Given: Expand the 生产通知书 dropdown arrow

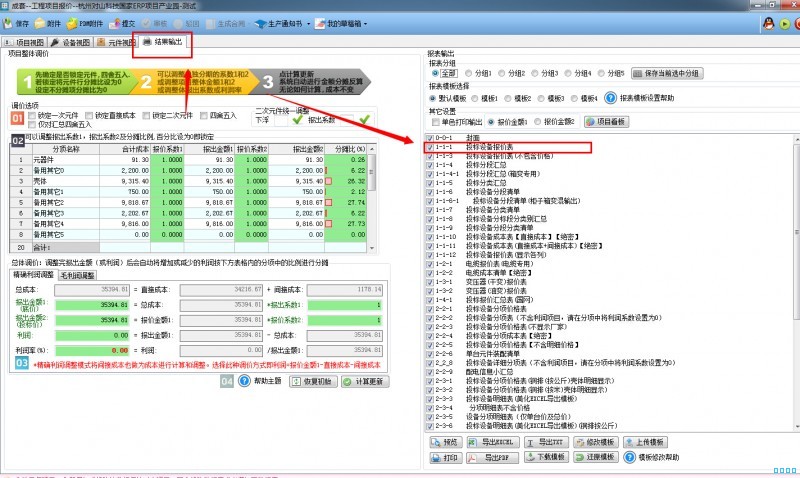Looking at the screenshot, I should pos(308,24).
